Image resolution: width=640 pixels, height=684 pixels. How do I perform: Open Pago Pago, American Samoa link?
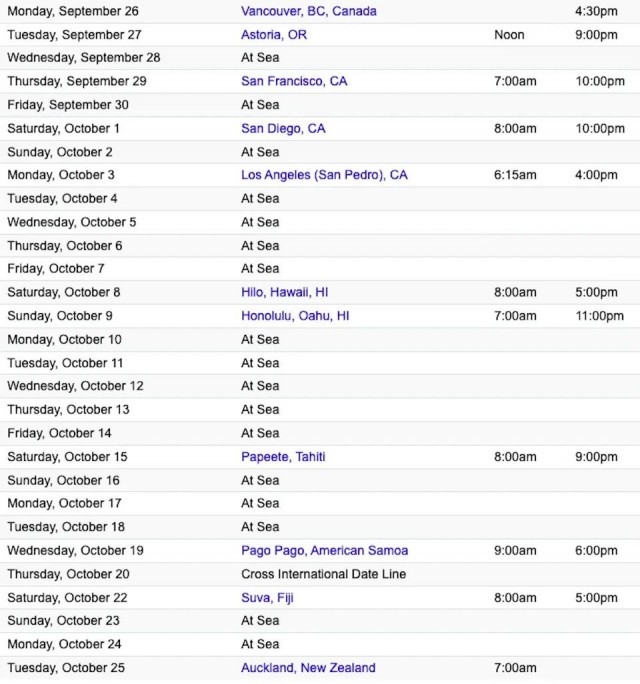click(x=324, y=551)
